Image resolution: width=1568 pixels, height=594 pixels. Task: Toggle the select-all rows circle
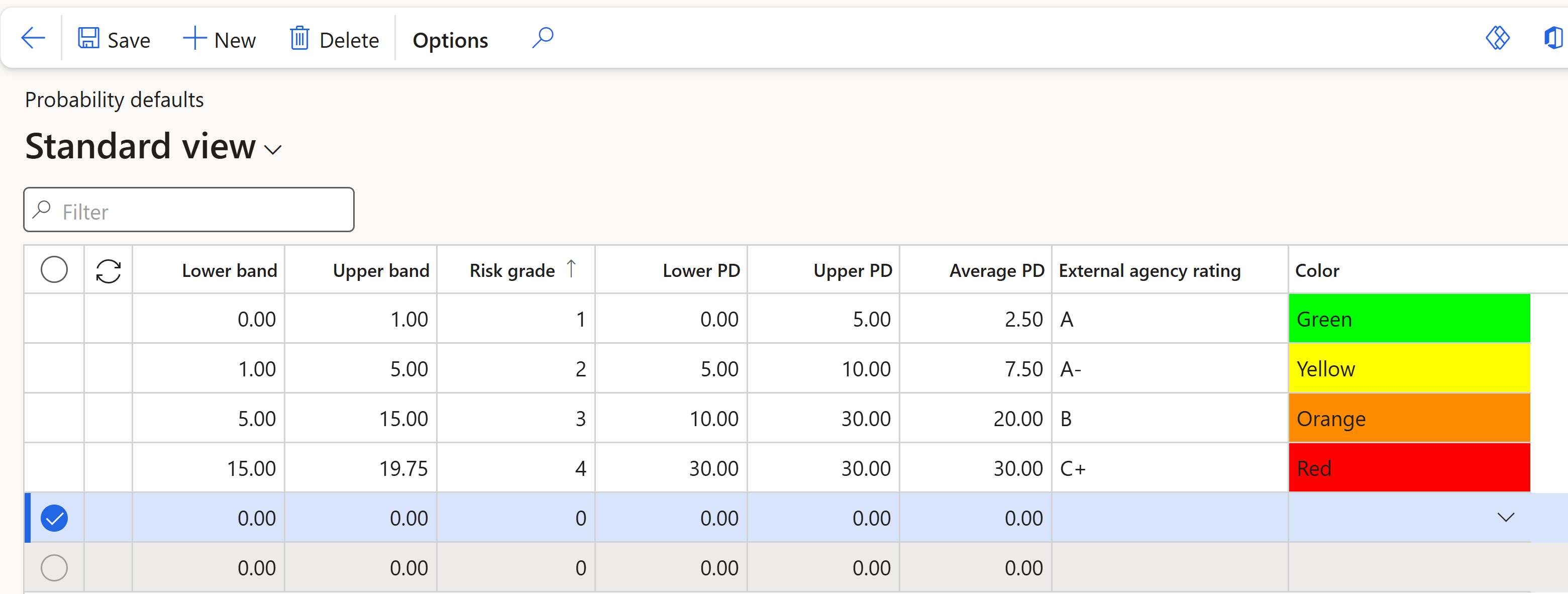54,270
